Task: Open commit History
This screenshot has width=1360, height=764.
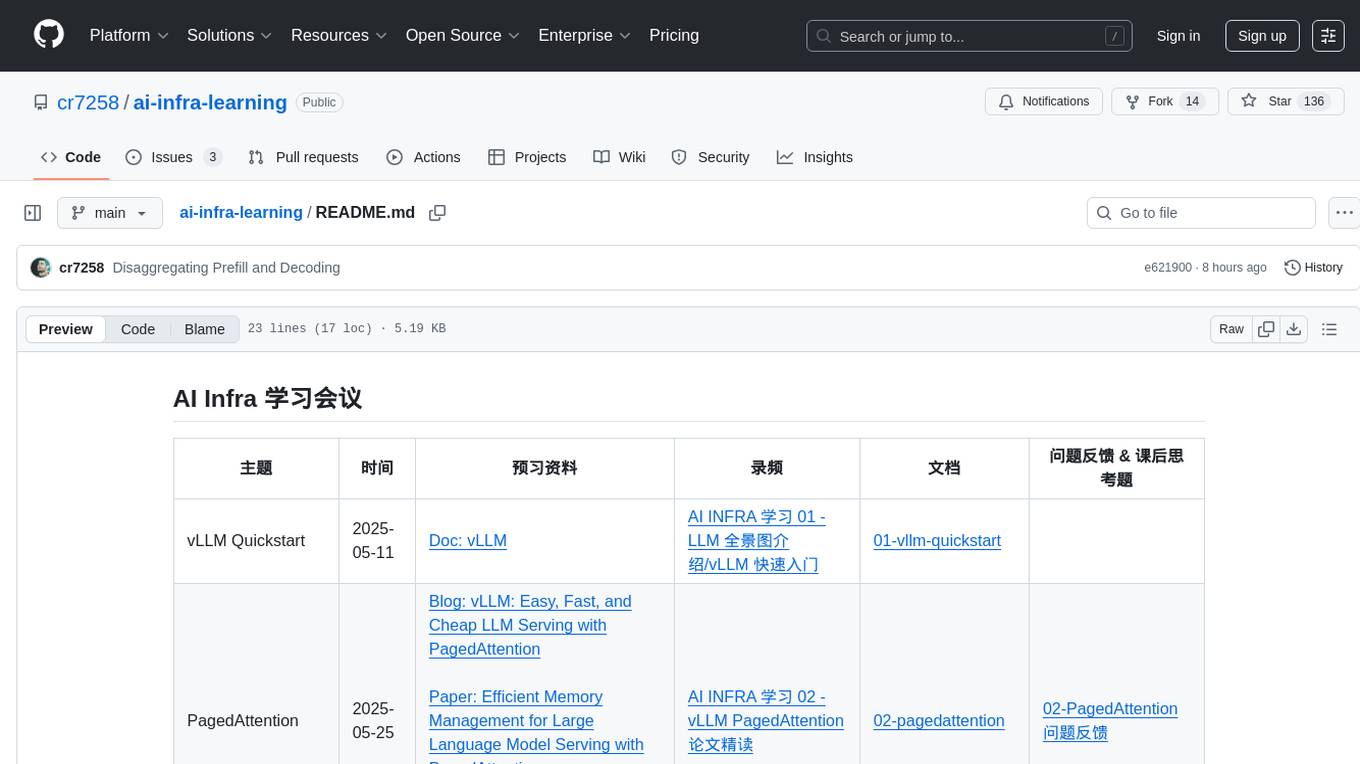Action: [1313, 268]
